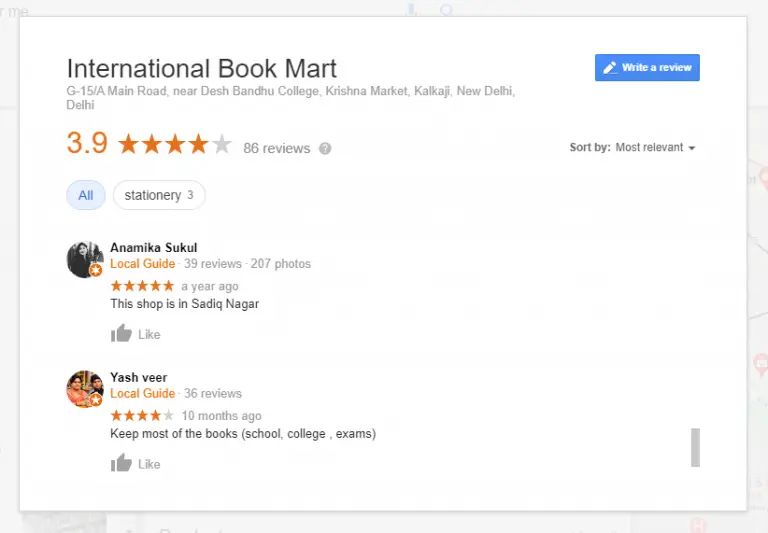Click the help icon beside 86 reviews
This screenshot has width=768, height=533.
[x=325, y=149]
